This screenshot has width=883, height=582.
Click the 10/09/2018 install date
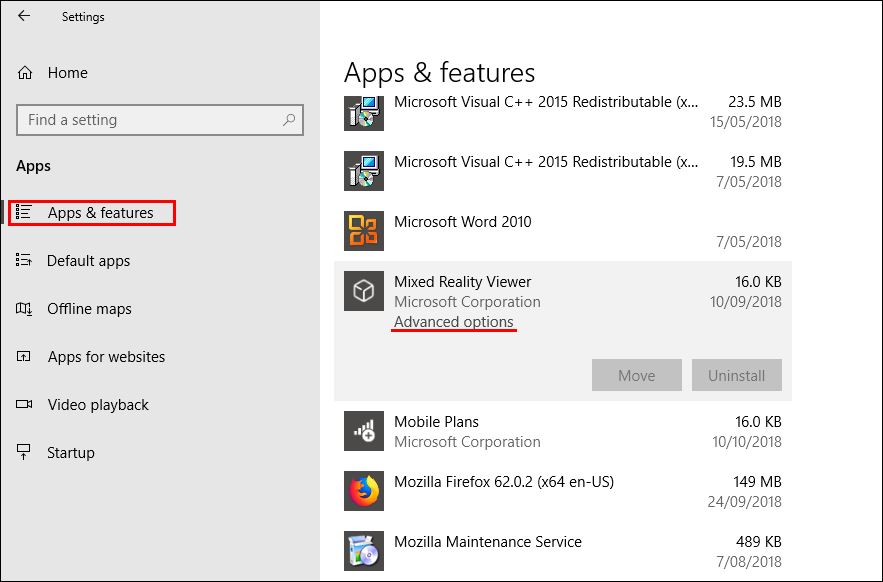[x=746, y=302]
